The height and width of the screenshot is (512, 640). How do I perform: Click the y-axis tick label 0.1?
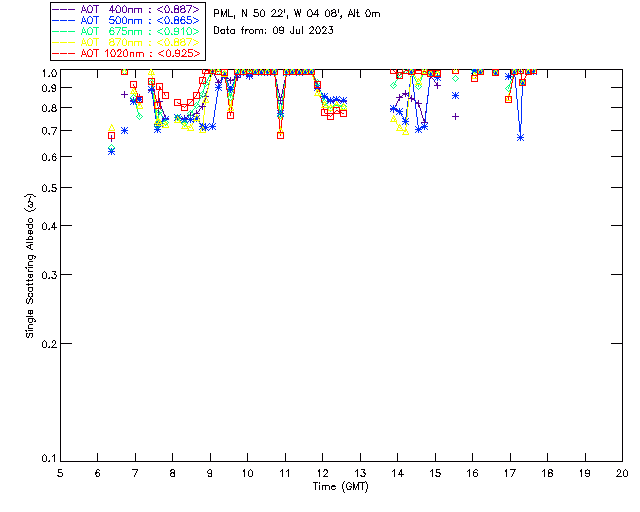49,459
